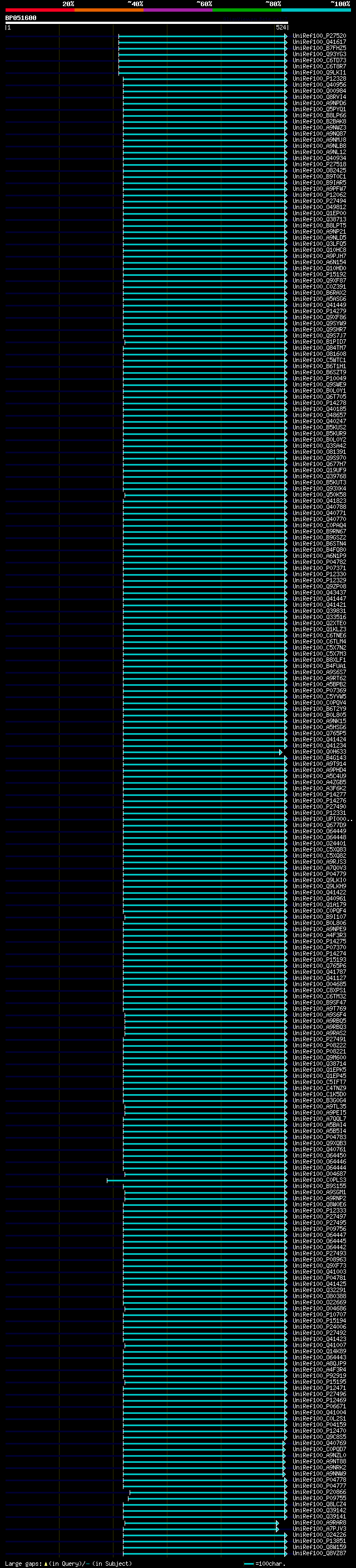The image size is (356, 1568).
Task: Open hit UniRef100_Q41617
Action: coord(319,42)
